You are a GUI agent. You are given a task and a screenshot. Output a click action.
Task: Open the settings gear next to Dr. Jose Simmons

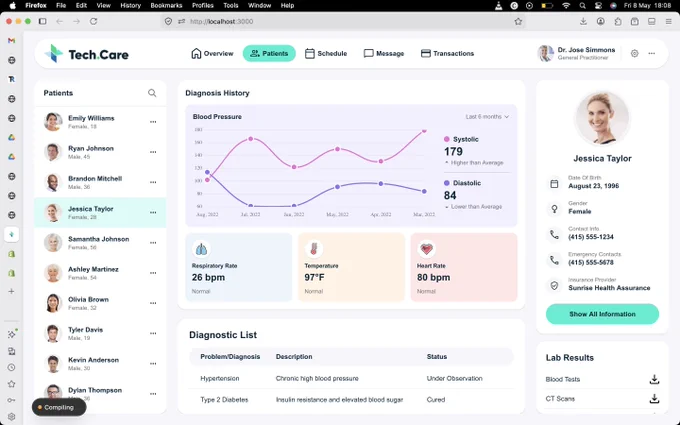pyautogui.click(x=634, y=53)
